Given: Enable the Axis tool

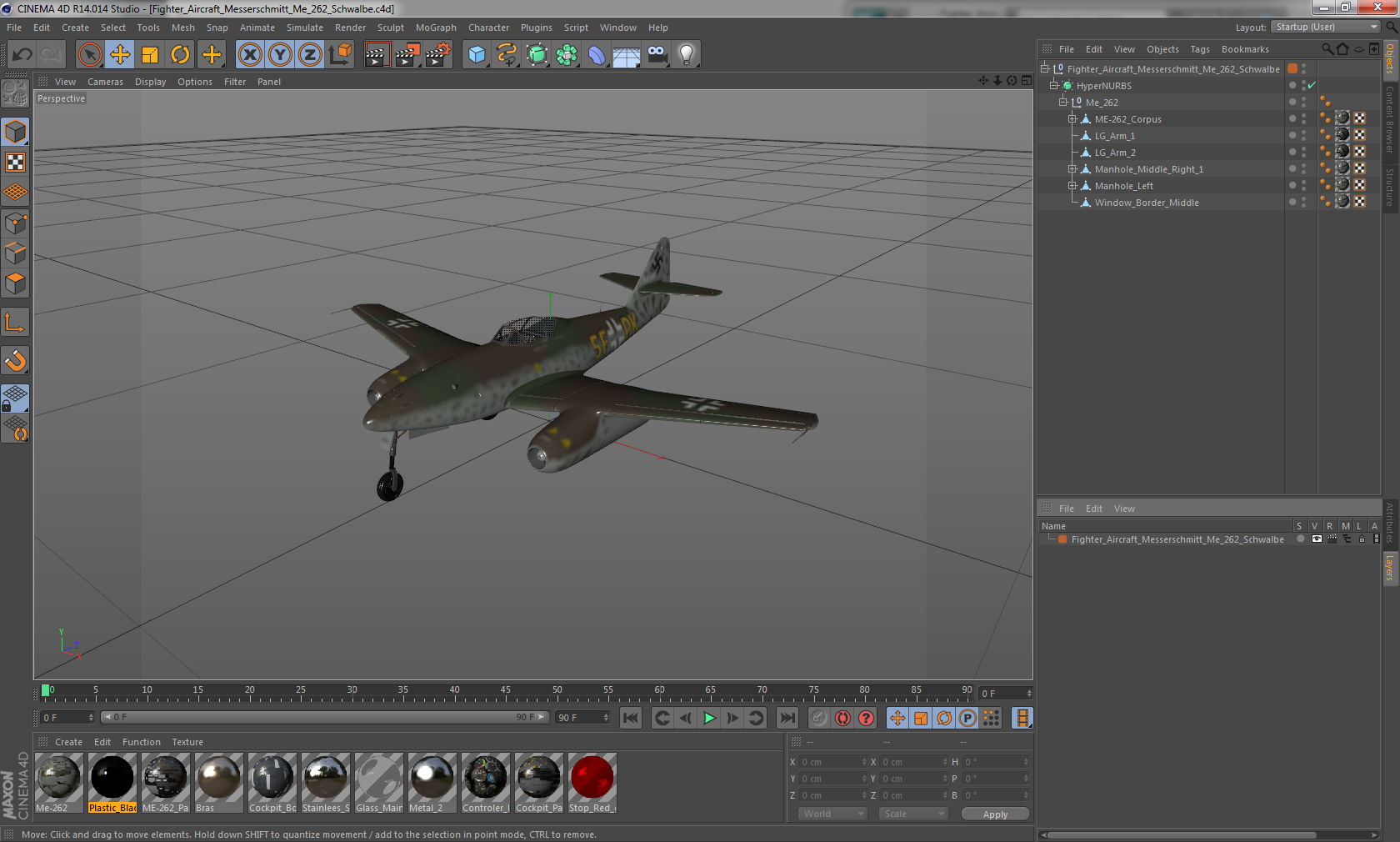Looking at the screenshot, I should point(16,322).
